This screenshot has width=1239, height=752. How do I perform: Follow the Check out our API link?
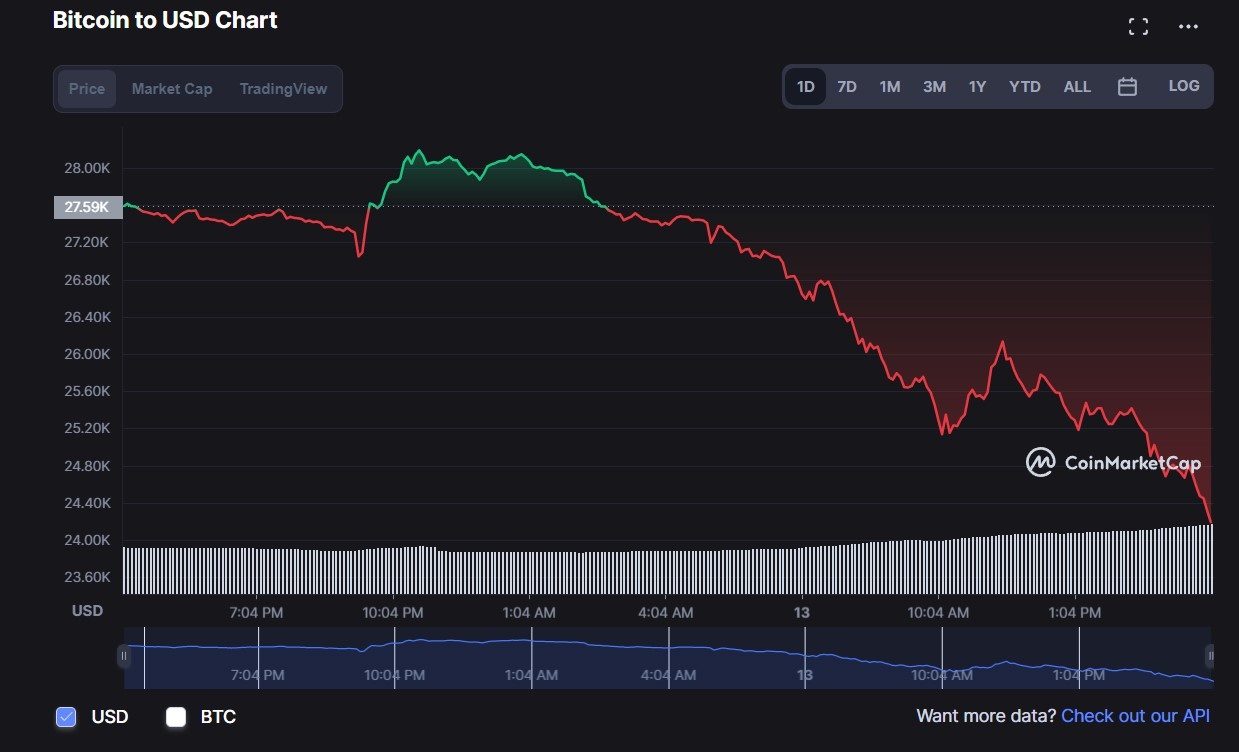point(1135,716)
